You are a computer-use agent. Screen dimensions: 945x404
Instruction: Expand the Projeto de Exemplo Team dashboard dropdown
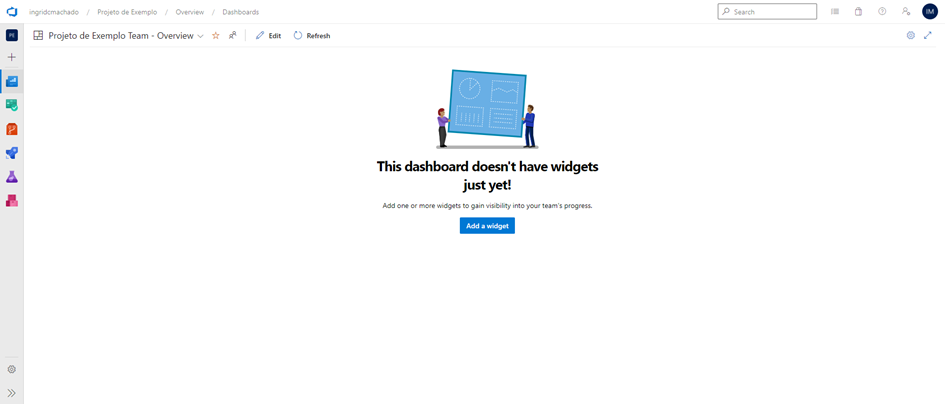pyautogui.click(x=200, y=36)
